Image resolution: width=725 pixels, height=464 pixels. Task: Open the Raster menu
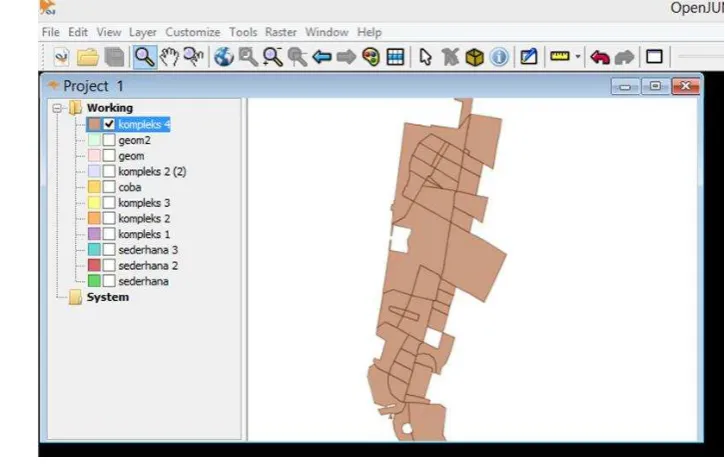(x=281, y=32)
